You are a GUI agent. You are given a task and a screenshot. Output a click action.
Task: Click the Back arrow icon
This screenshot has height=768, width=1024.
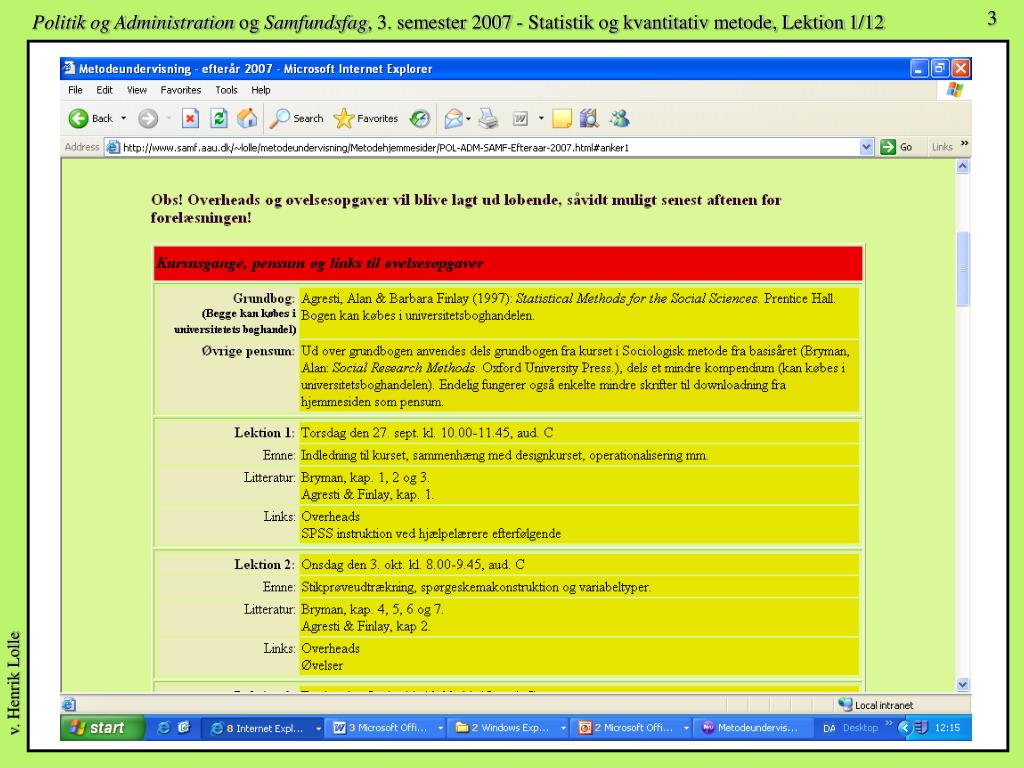click(x=78, y=118)
